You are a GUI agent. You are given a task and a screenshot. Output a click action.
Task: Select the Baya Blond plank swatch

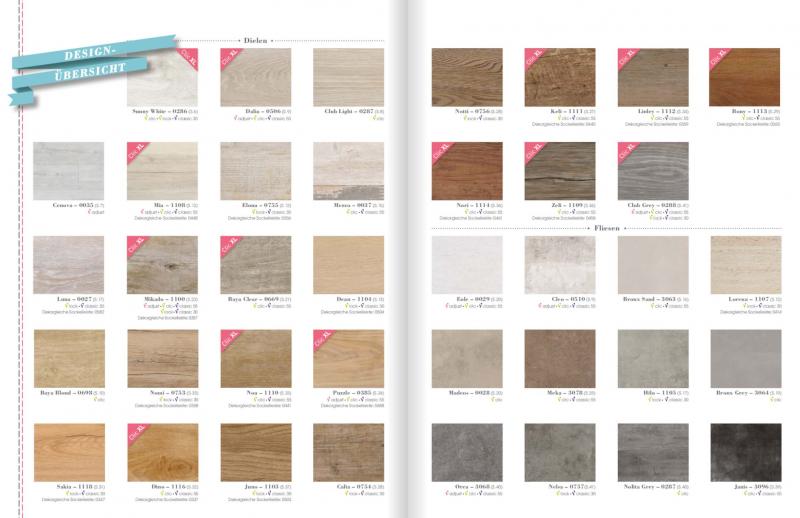pos(68,358)
